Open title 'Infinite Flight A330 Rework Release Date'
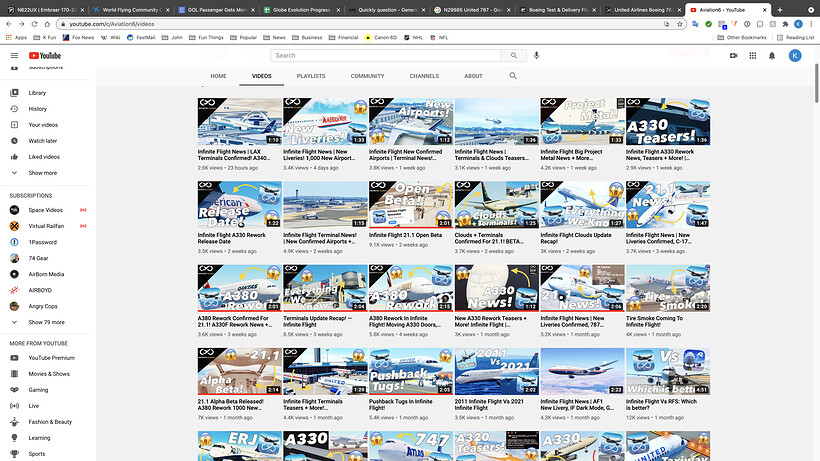 (x=232, y=238)
